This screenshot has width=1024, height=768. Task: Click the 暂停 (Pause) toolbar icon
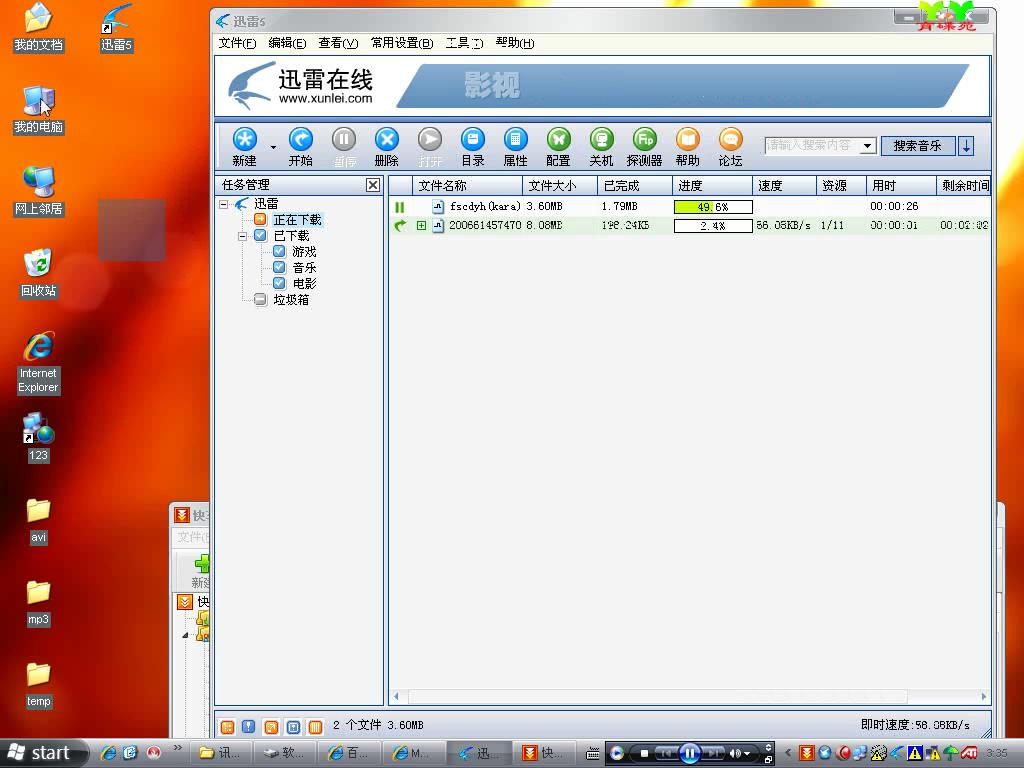click(344, 147)
